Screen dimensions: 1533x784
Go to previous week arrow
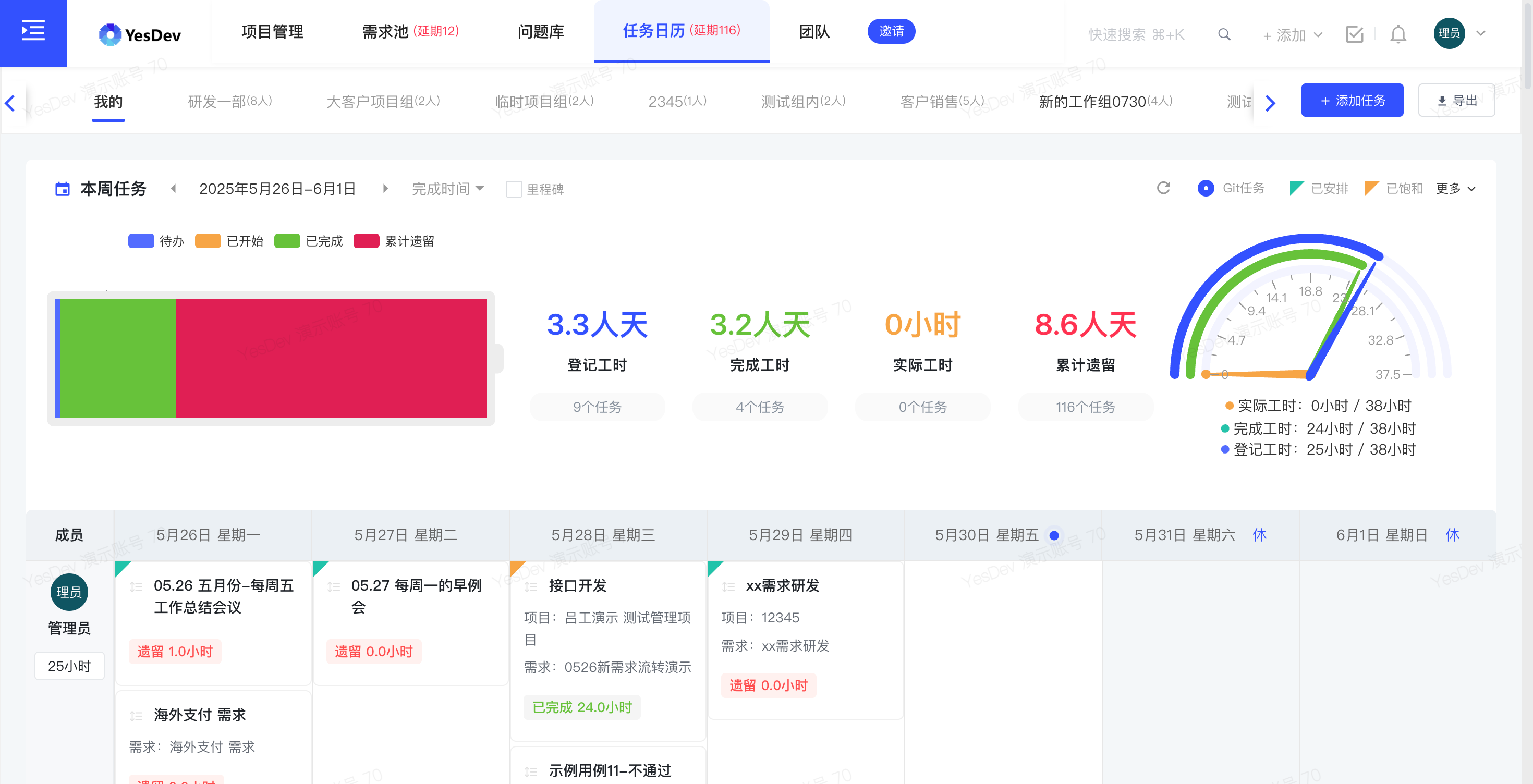click(174, 189)
